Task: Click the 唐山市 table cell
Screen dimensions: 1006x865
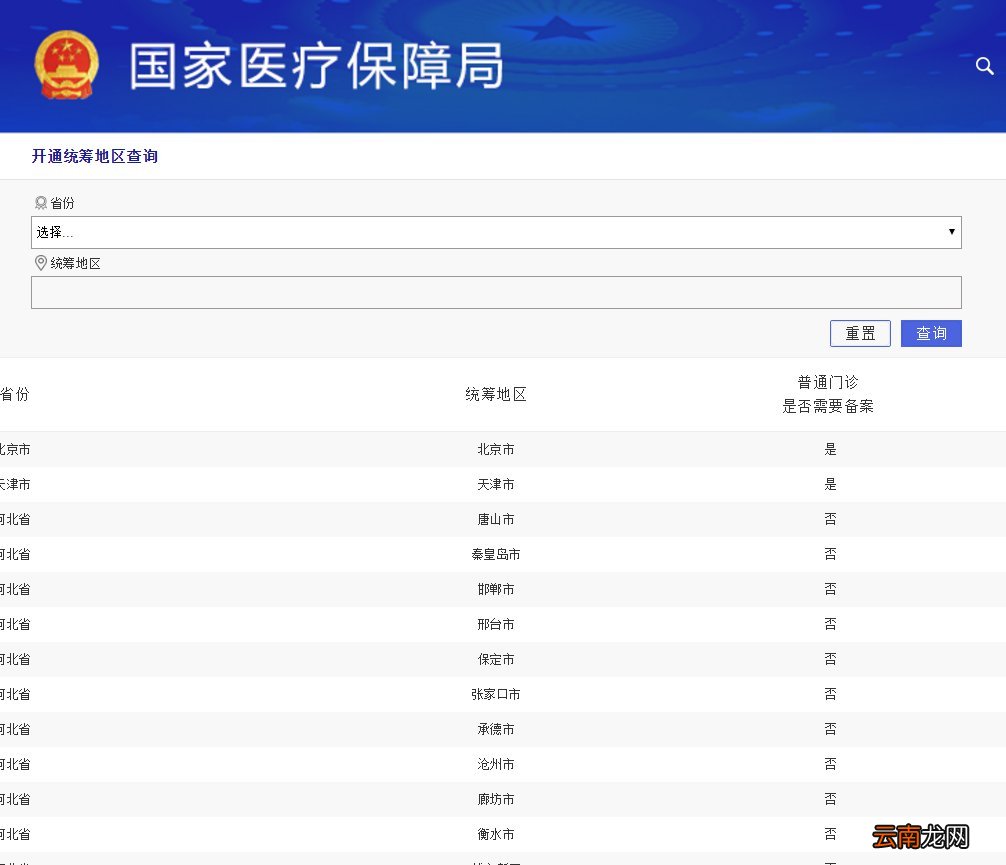Action: click(x=496, y=519)
